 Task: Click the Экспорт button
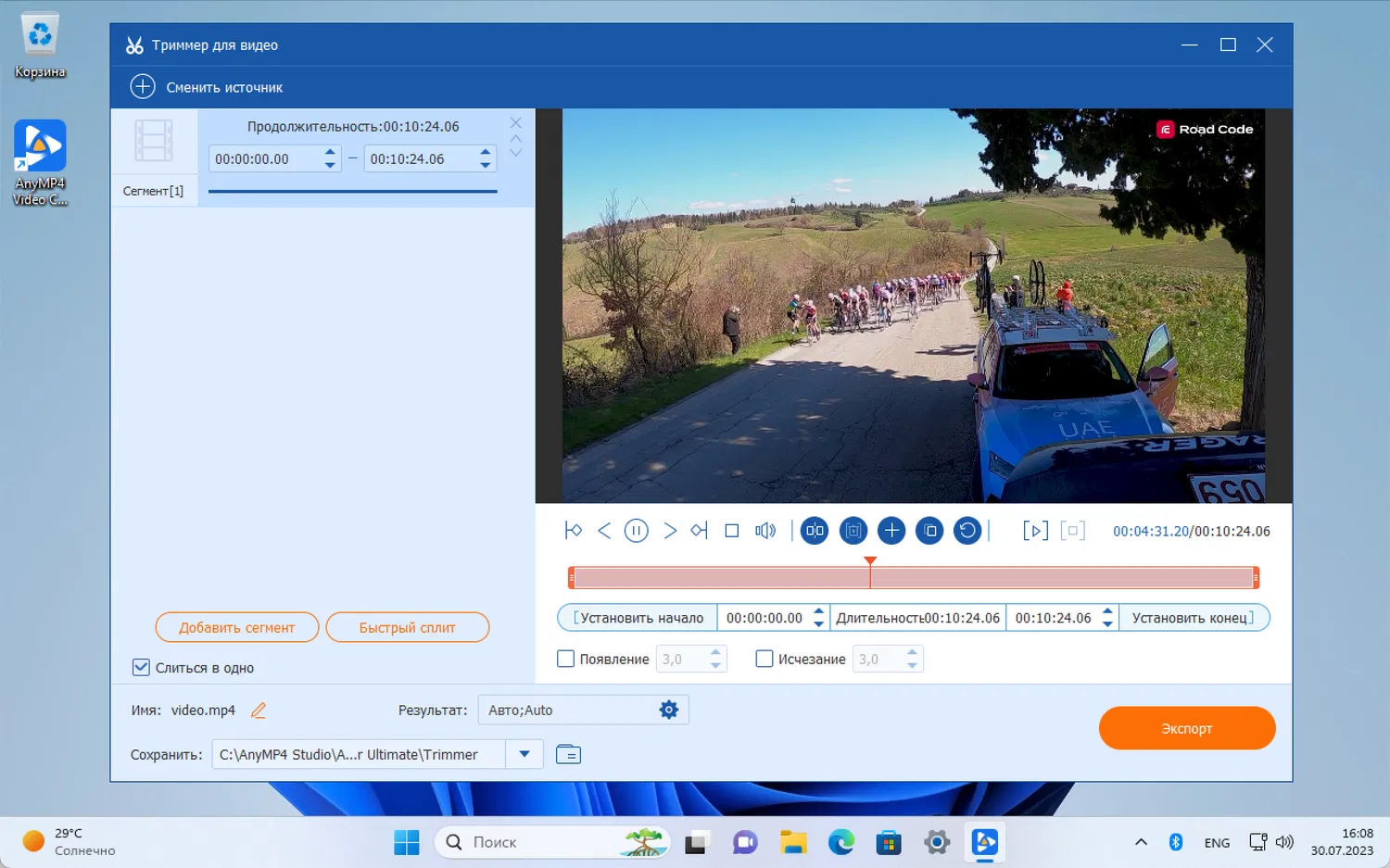[1187, 728]
